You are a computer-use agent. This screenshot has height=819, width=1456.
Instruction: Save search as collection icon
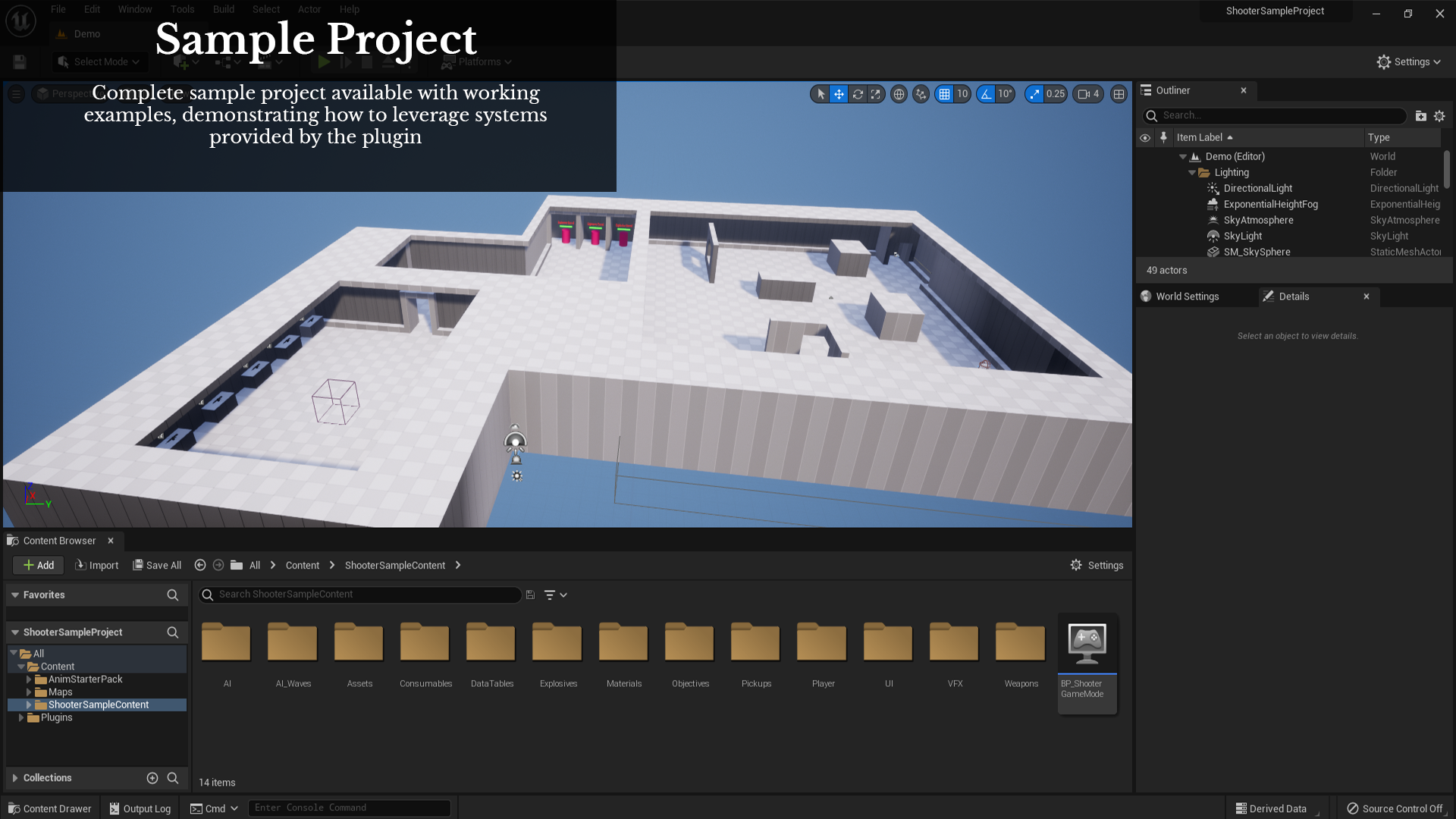click(530, 595)
